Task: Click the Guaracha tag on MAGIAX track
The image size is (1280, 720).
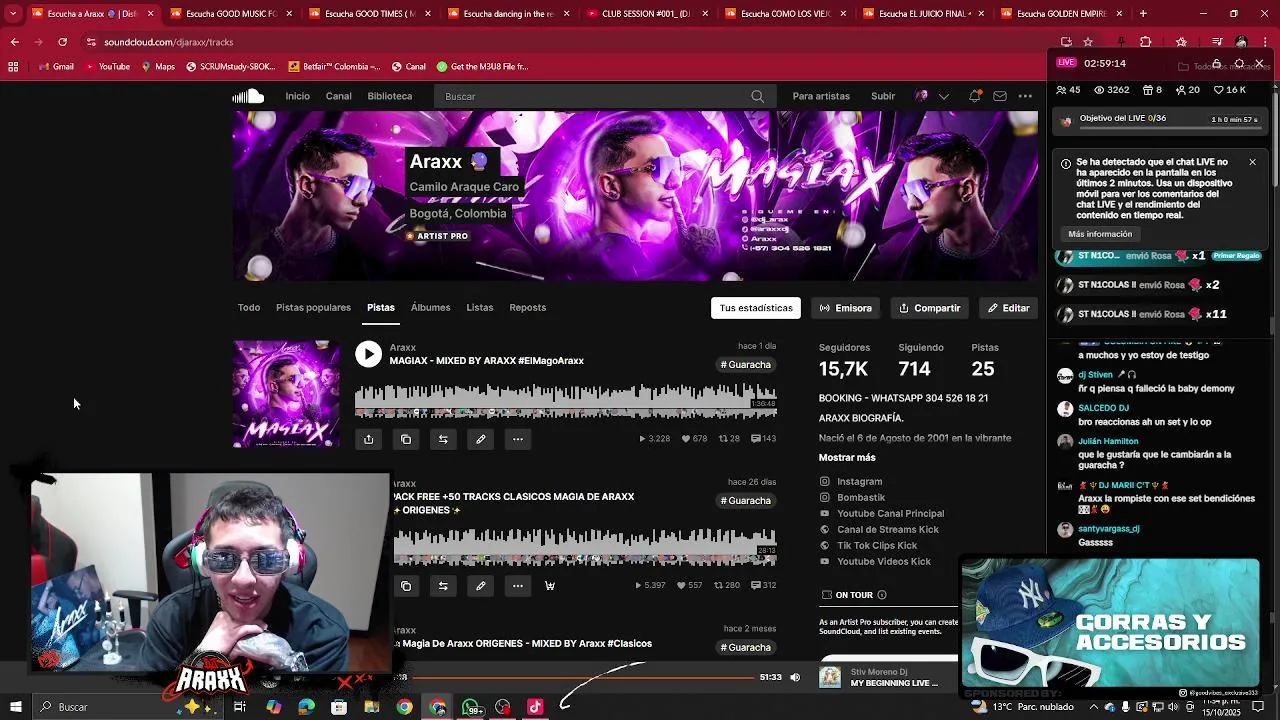Action: (x=746, y=365)
